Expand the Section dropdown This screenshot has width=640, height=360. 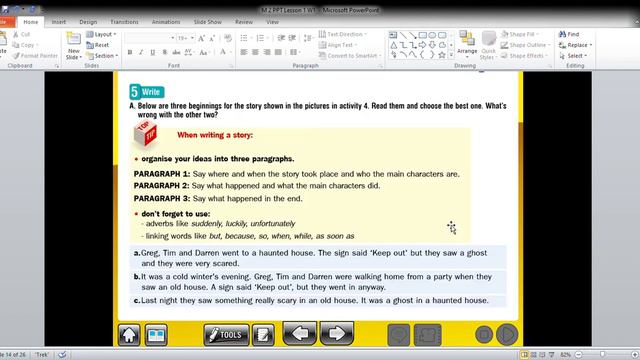pos(102,56)
